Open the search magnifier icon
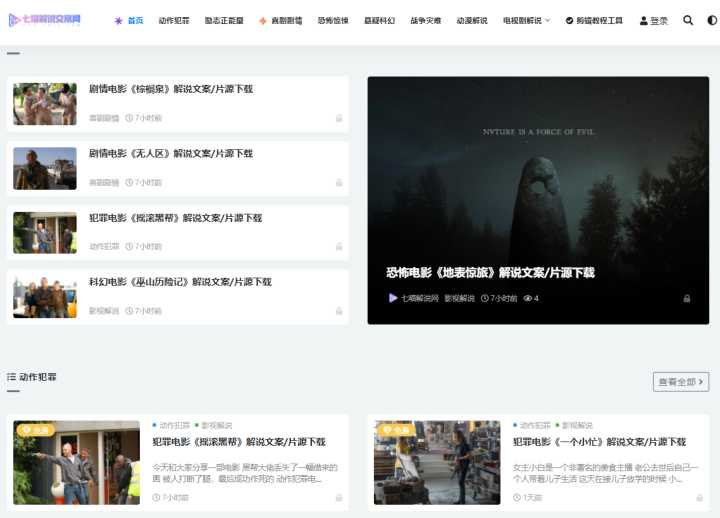The width and height of the screenshot is (720, 518). pyautogui.click(x=688, y=20)
